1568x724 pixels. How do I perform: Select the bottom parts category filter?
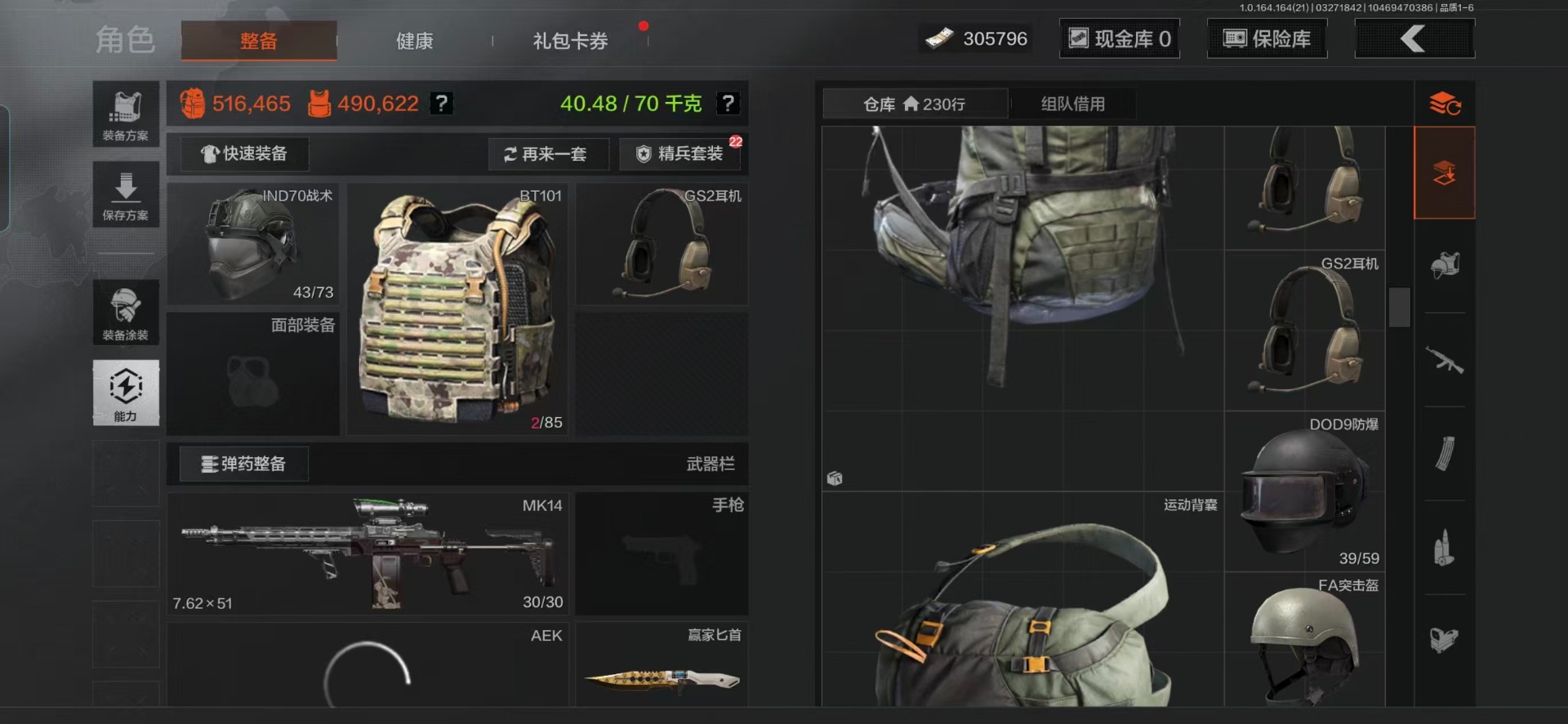click(x=1445, y=639)
